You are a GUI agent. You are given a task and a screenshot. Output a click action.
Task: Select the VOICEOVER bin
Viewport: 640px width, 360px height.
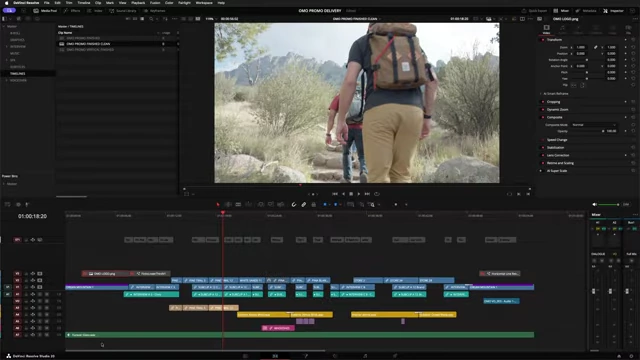tap(18, 80)
